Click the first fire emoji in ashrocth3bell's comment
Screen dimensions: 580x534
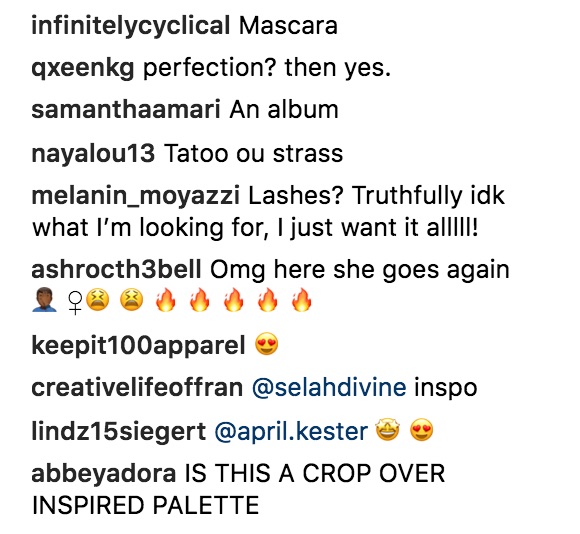pyautogui.click(x=165, y=300)
